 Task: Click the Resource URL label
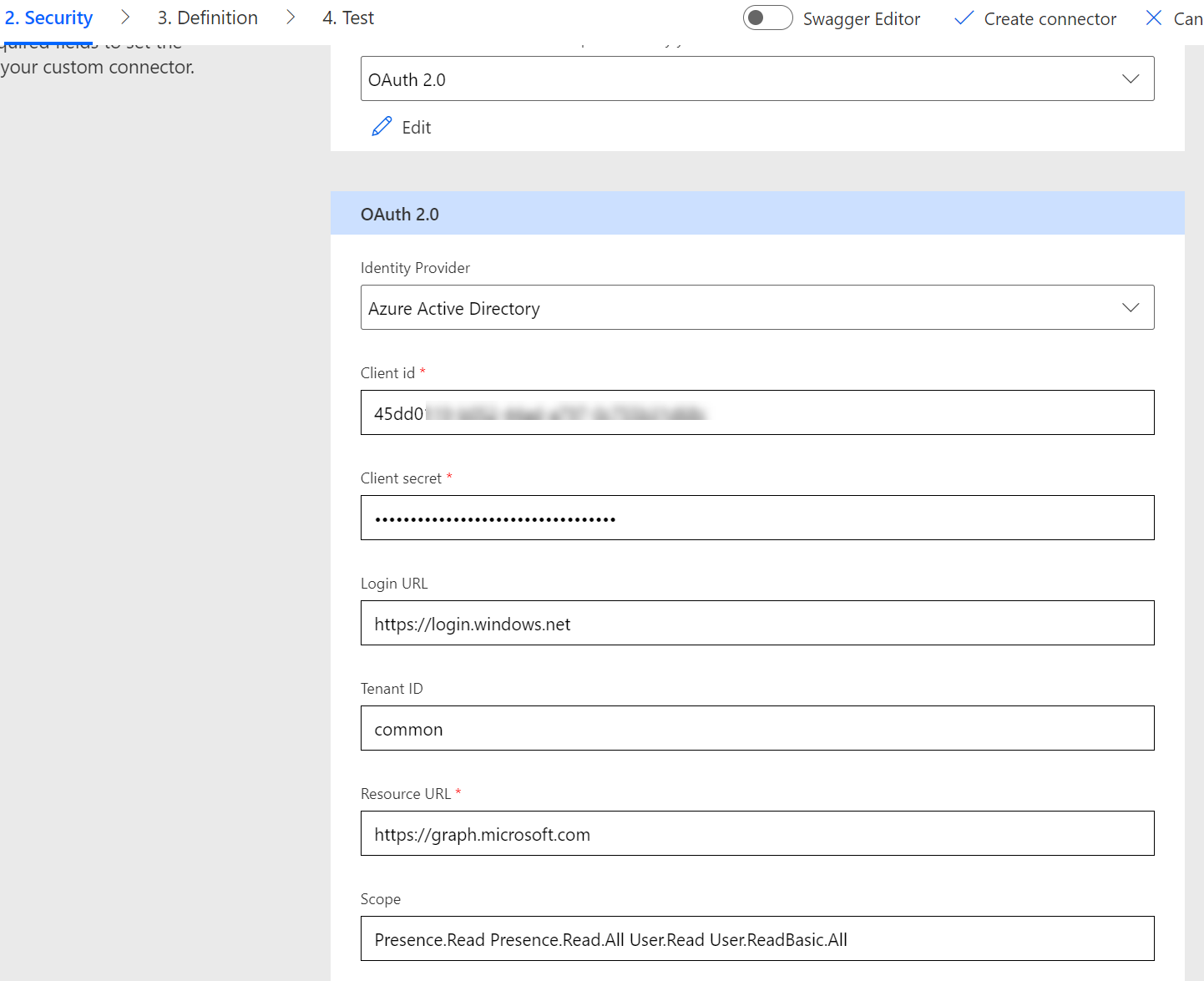(406, 794)
